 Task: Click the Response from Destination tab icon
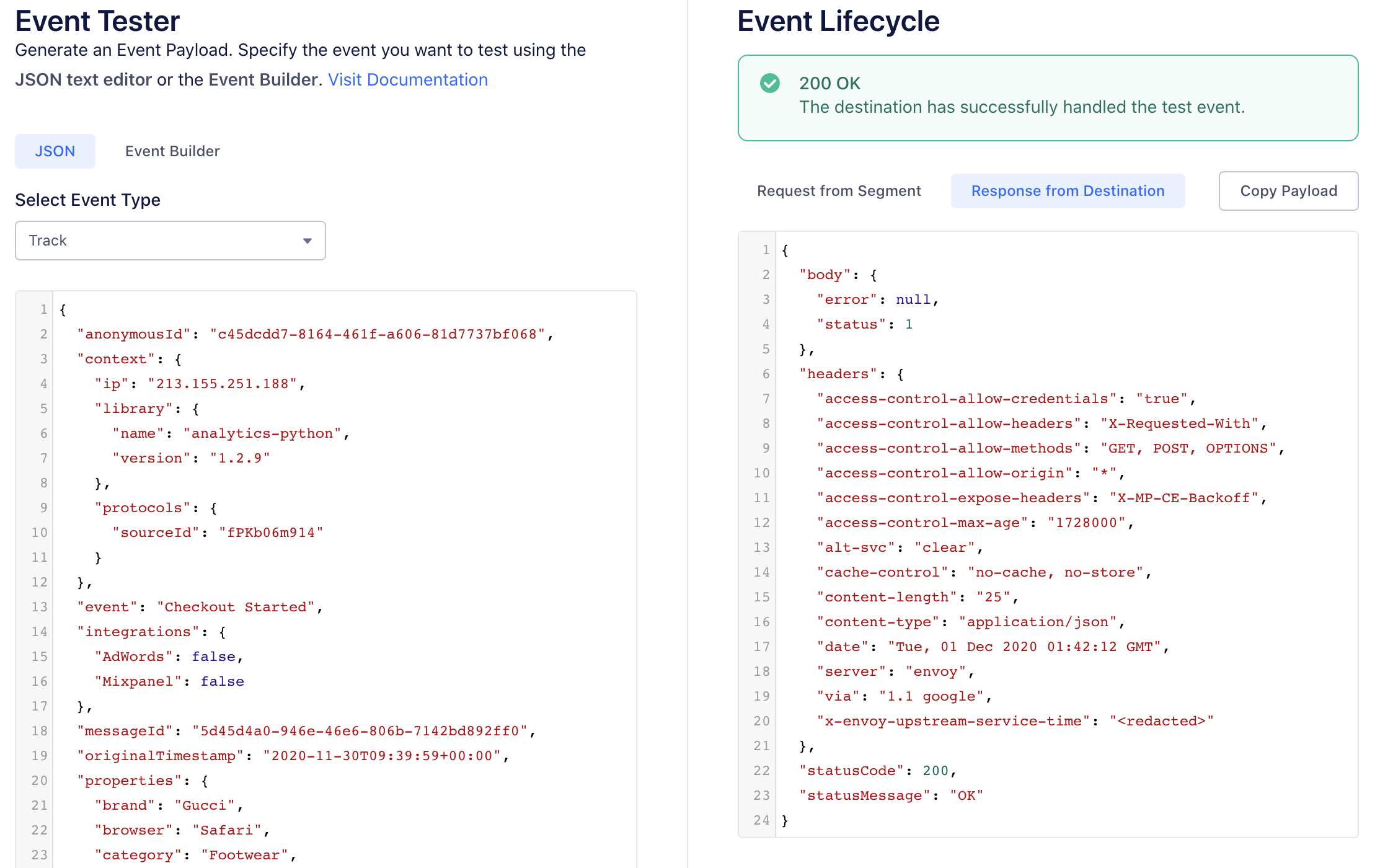(x=1067, y=190)
